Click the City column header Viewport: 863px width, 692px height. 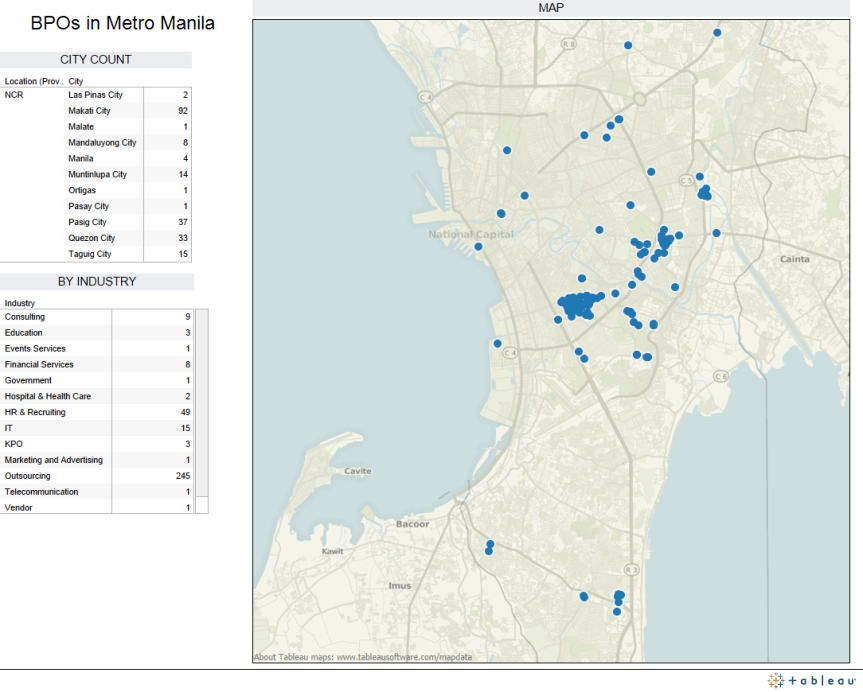[x=76, y=81]
